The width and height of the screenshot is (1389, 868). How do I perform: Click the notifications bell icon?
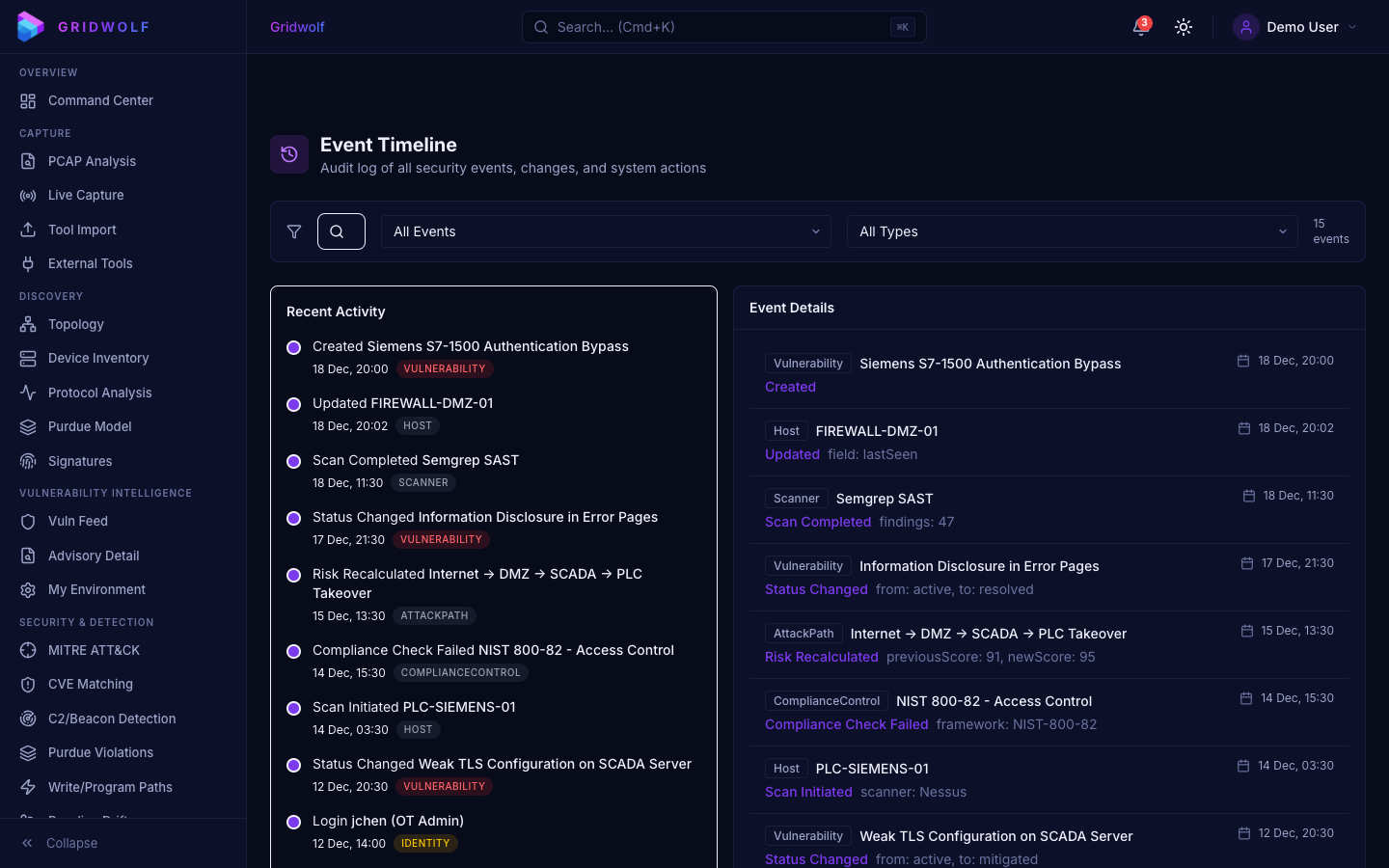pyautogui.click(x=1140, y=27)
